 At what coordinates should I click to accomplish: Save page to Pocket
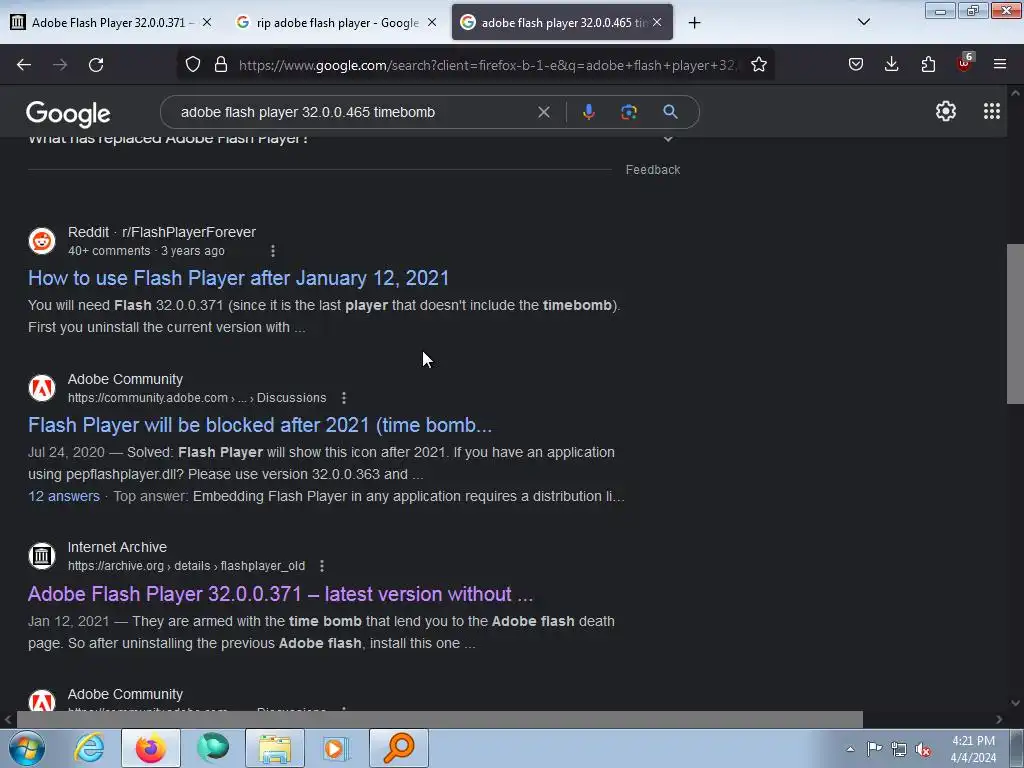point(856,65)
